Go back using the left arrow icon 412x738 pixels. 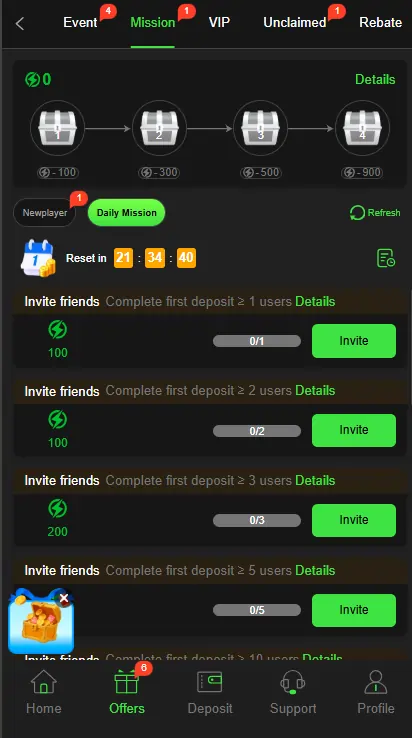[20, 24]
